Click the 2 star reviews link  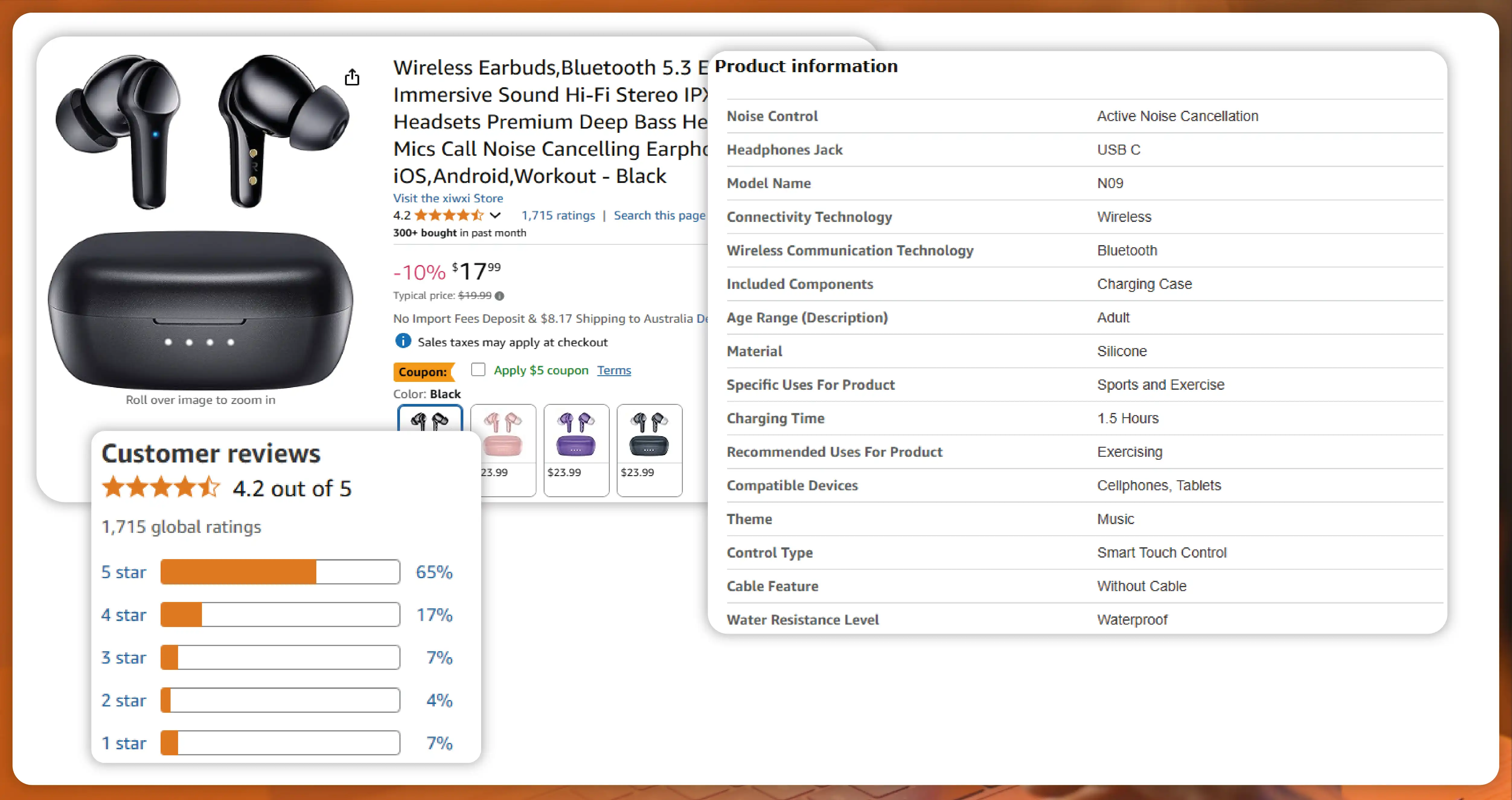[x=123, y=701]
